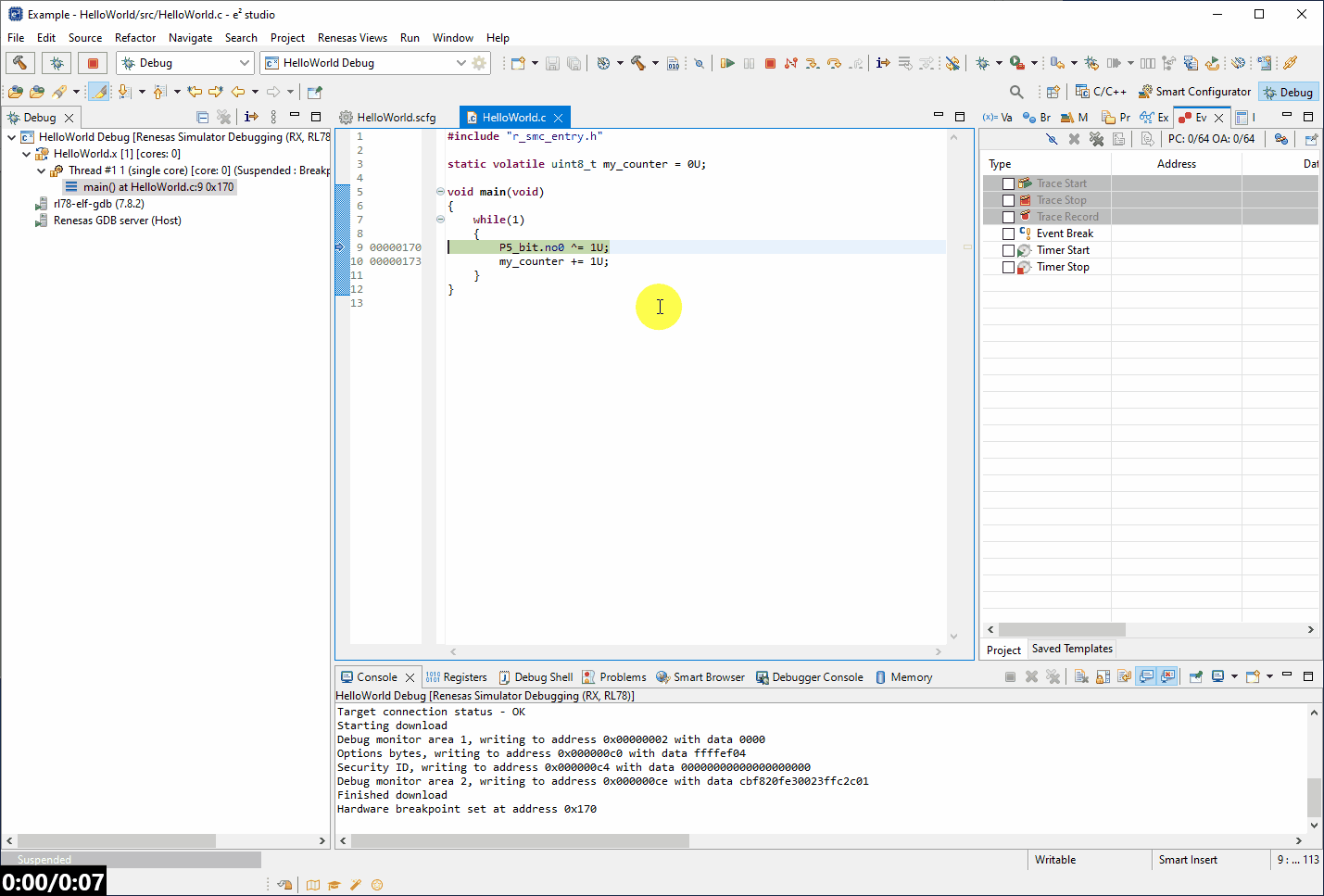
Task: Enable the Timer Start checkbox
Action: click(x=1009, y=249)
